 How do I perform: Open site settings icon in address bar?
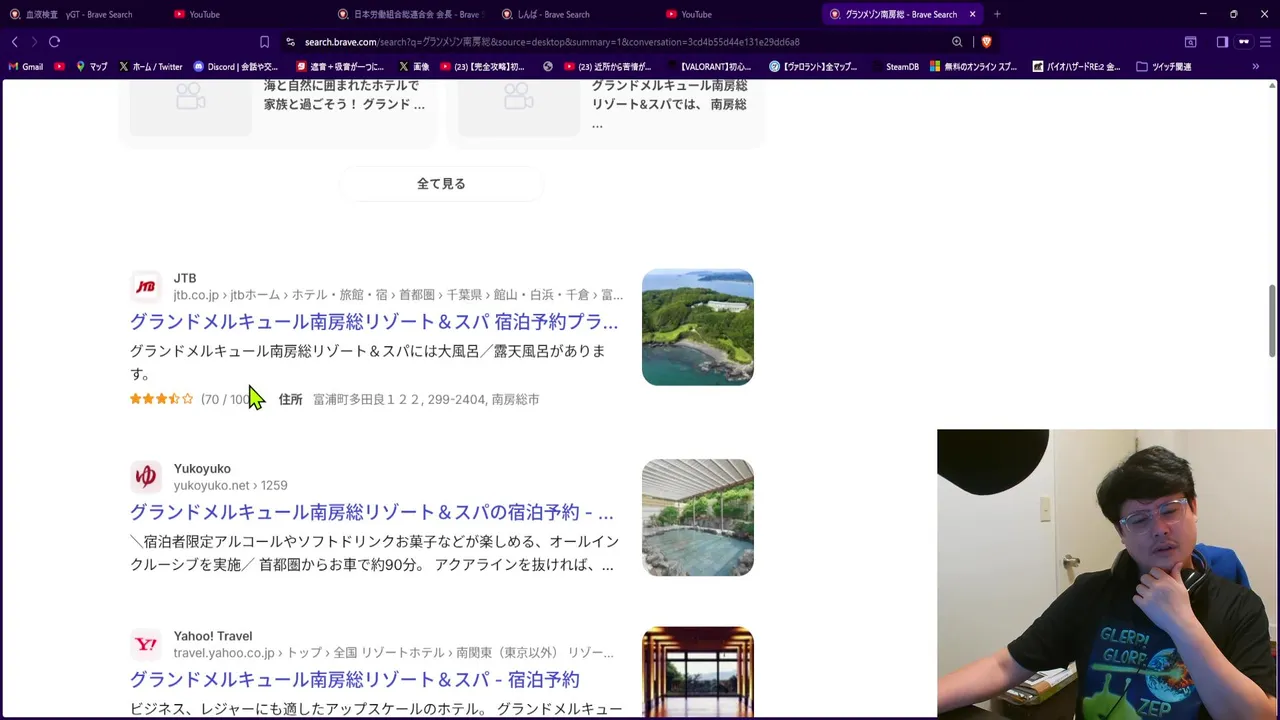click(290, 42)
